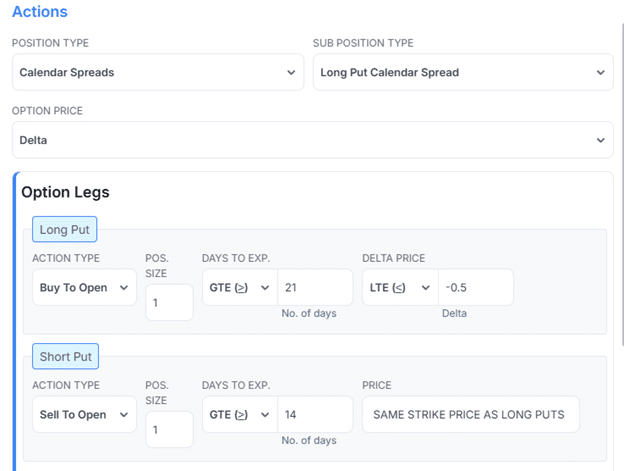Open the Sell To Open action type dropdown
Screen dimensions: 624x471
click(x=84, y=414)
